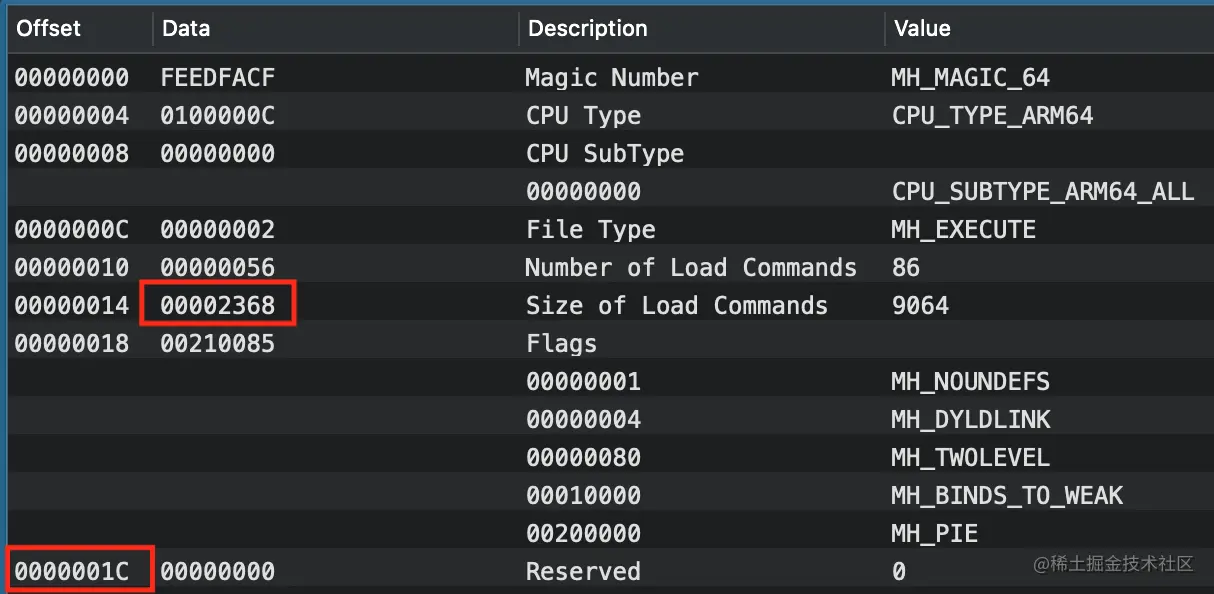Select the CPU_SUBTYPE_ARM64_ALL value
Screen dimensions: 1214x594
coord(1043,192)
